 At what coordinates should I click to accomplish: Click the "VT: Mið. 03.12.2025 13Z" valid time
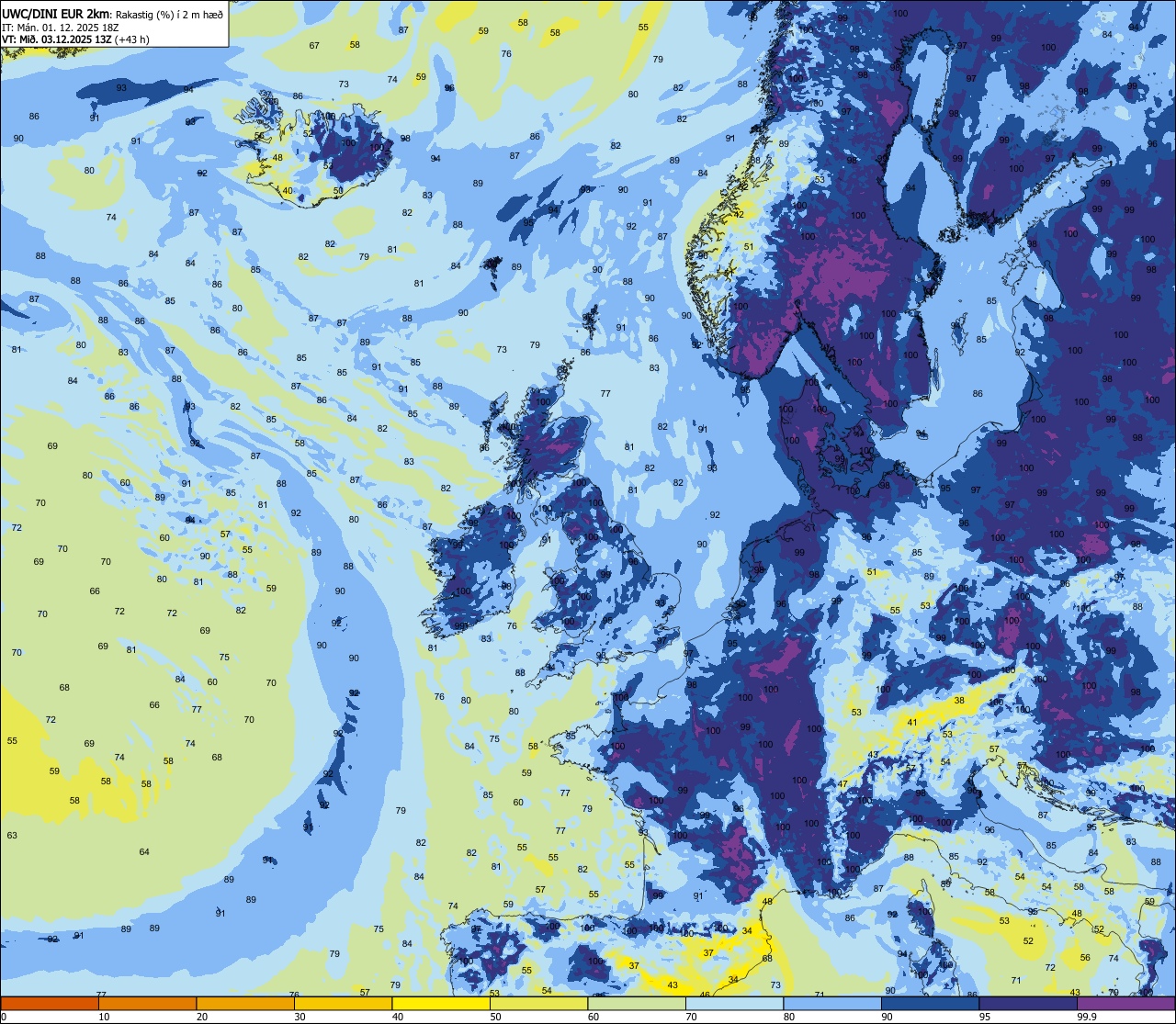(57, 39)
